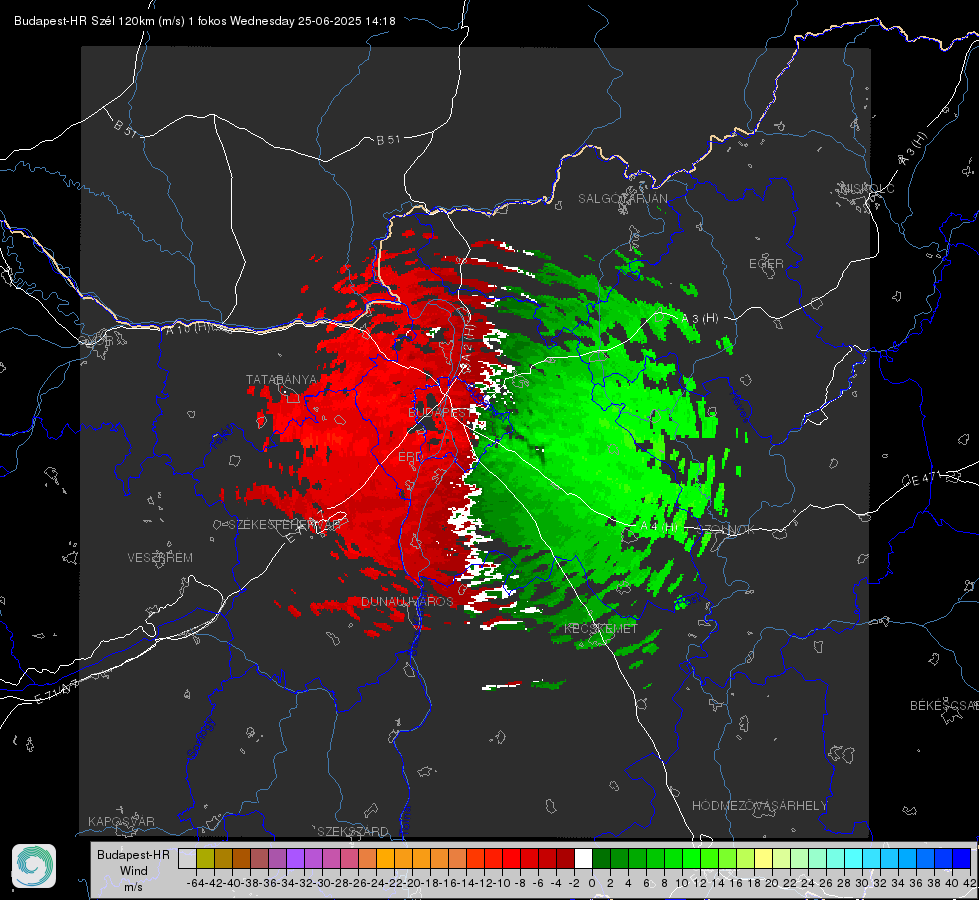Click the SALGOTARJAN city label
Image resolution: width=979 pixels, height=900 pixels.
622,199
